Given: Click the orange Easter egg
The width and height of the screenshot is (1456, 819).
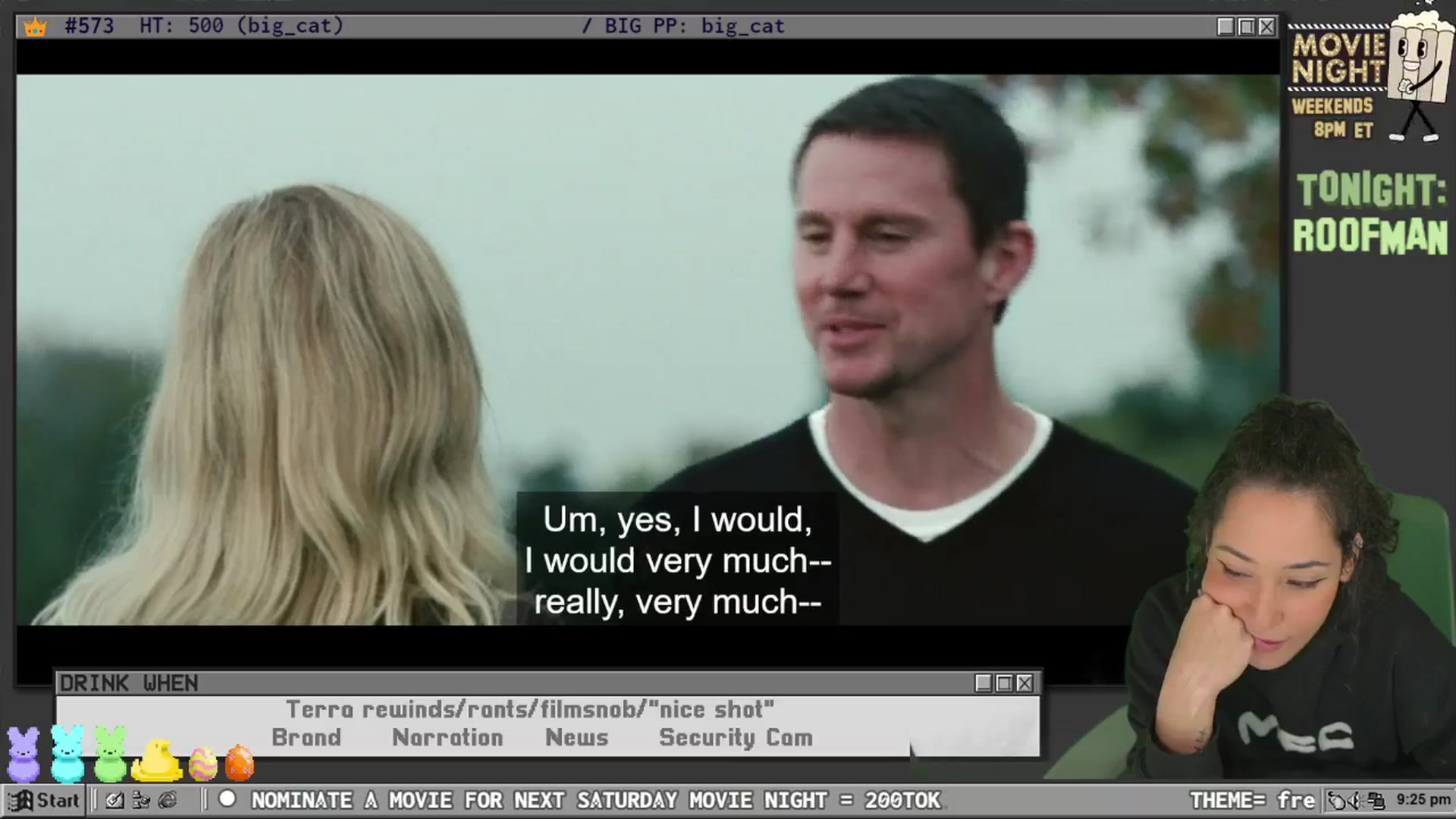Looking at the screenshot, I should [239, 763].
